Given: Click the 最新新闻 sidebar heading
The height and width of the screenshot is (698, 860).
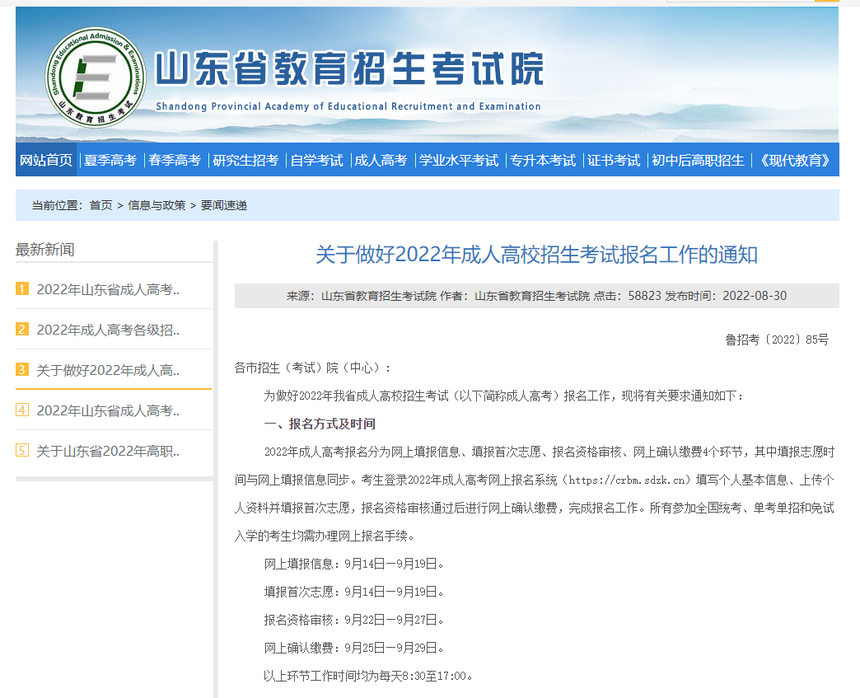Looking at the screenshot, I should (45, 250).
